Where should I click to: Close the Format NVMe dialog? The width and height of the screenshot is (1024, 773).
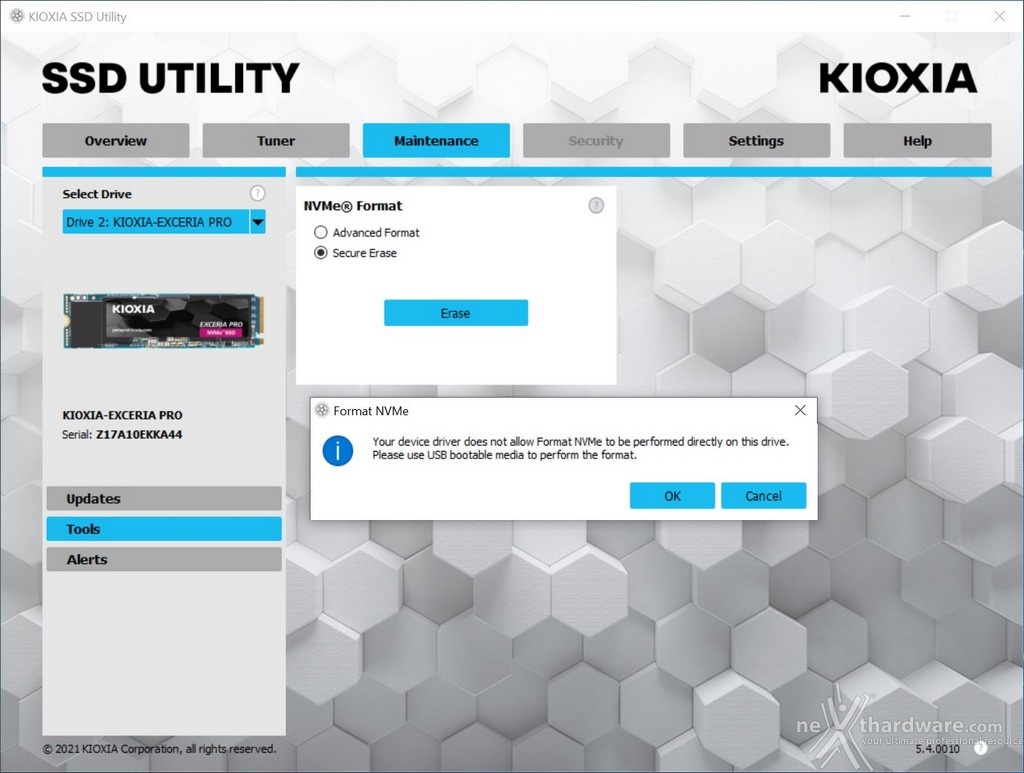pos(800,410)
